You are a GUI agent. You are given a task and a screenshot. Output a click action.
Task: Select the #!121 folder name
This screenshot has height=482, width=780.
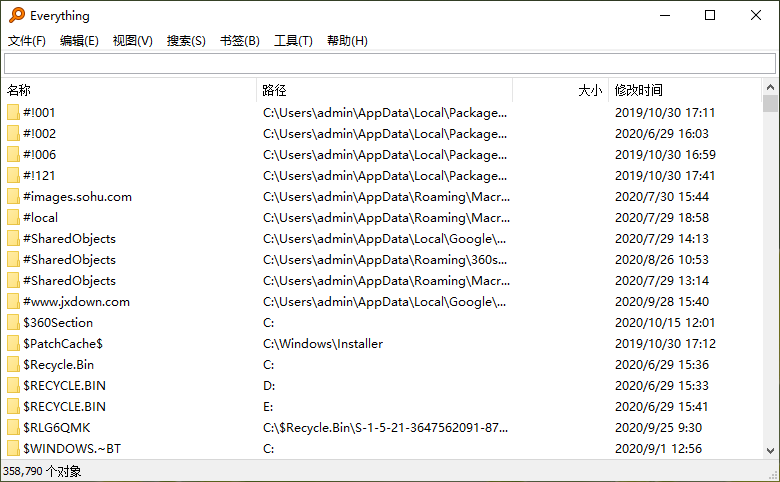point(39,176)
